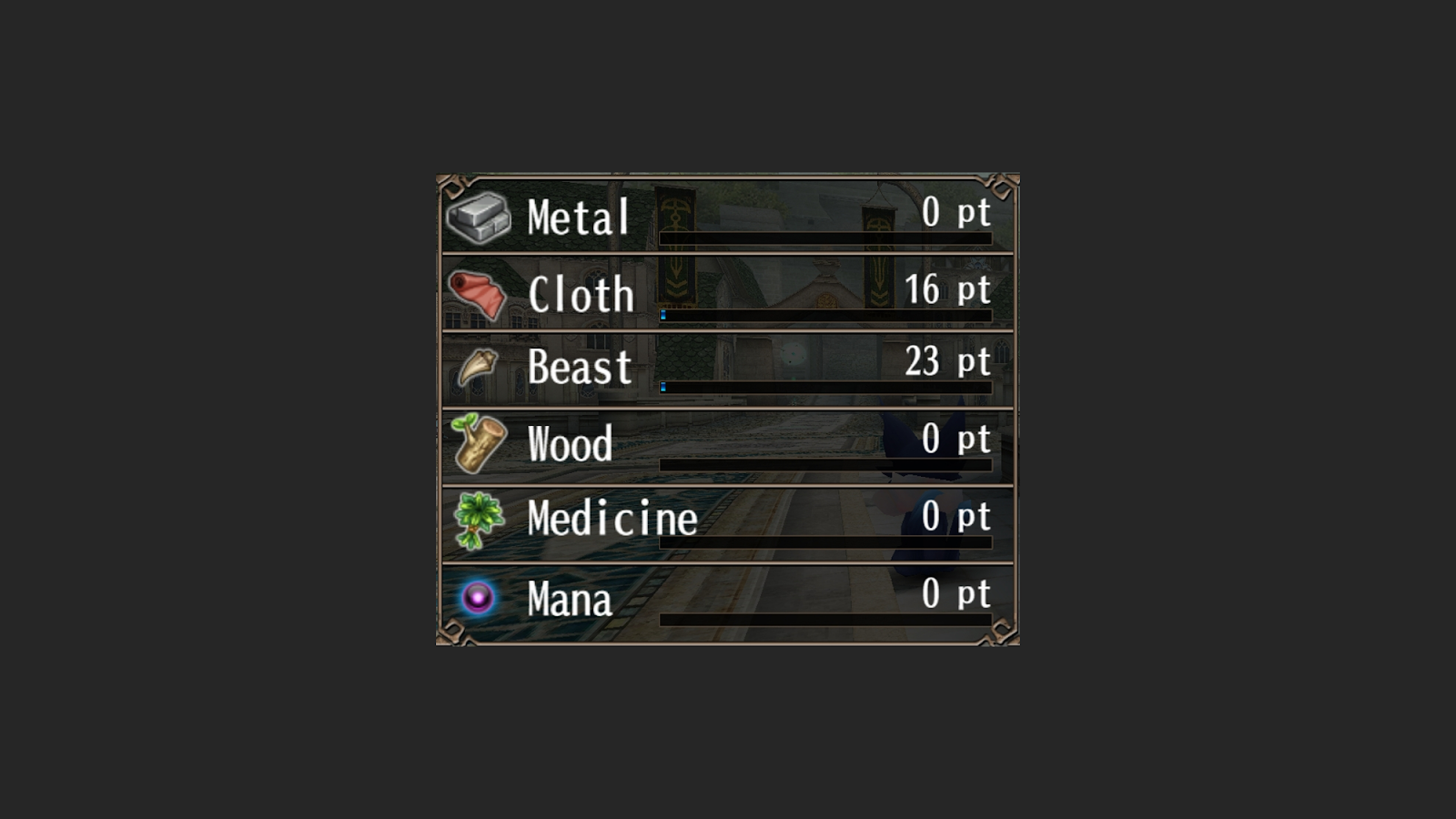Click the Cloth progress bar
This screenshot has height=819, width=1456.
[825, 315]
